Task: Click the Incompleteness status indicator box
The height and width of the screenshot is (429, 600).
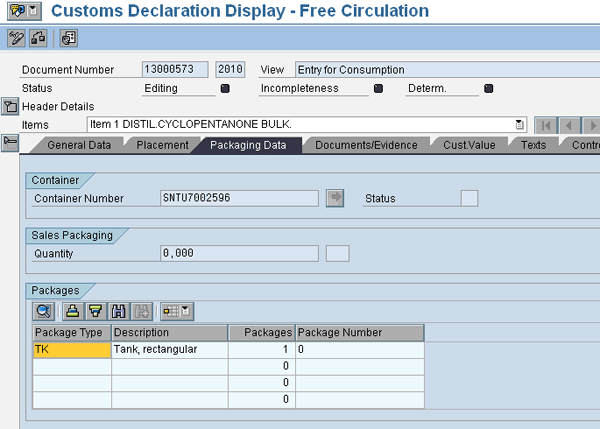Action: 378,88
